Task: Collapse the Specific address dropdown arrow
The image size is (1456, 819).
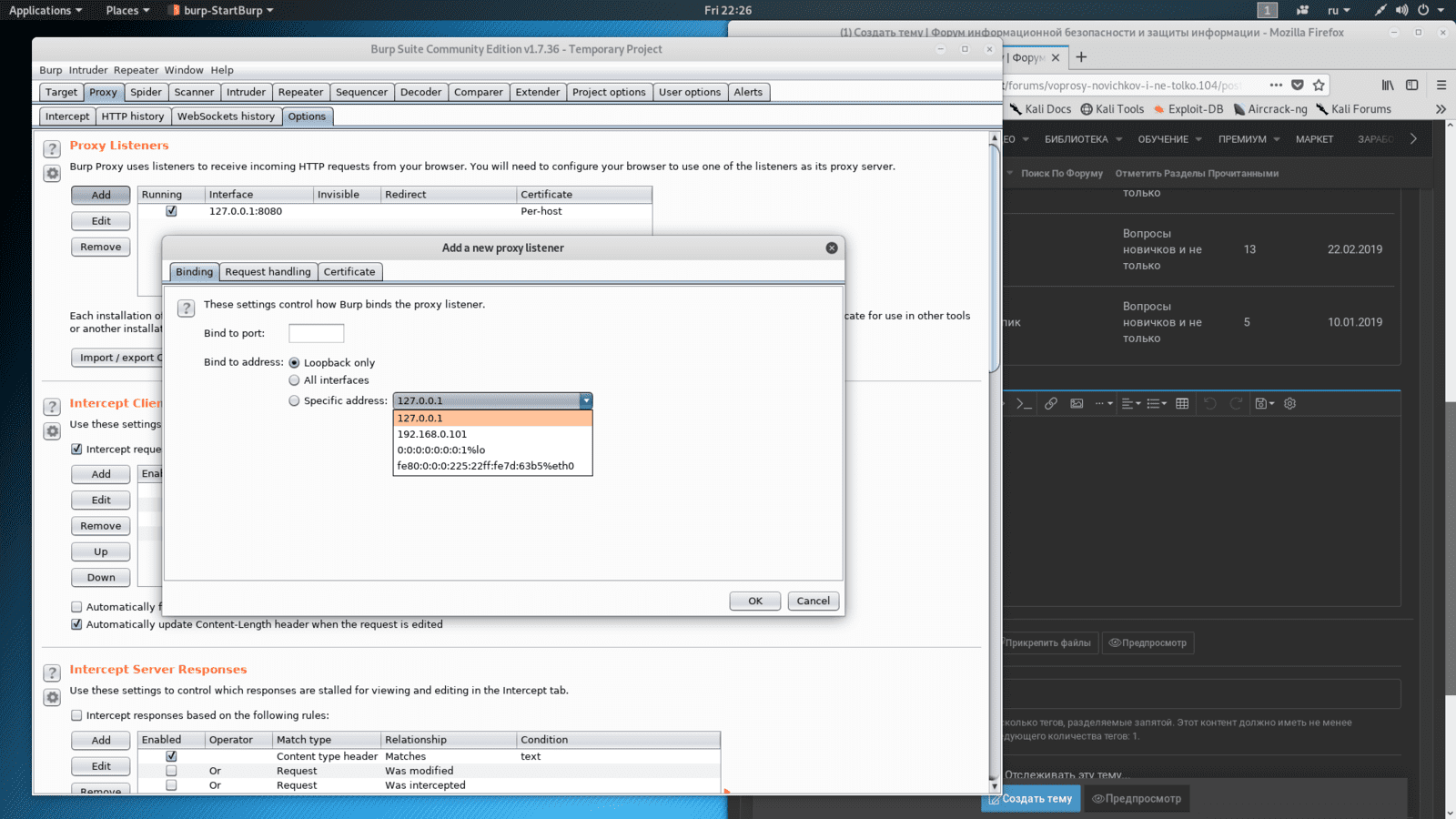Action: (586, 400)
